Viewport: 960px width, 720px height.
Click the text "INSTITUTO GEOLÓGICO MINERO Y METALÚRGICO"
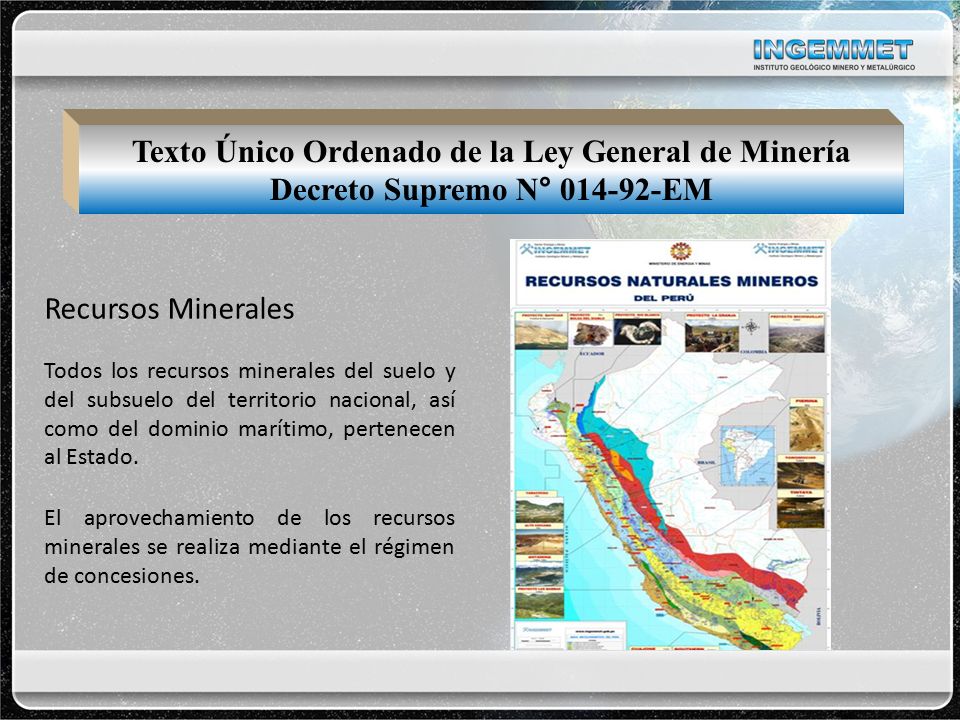pos(834,67)
